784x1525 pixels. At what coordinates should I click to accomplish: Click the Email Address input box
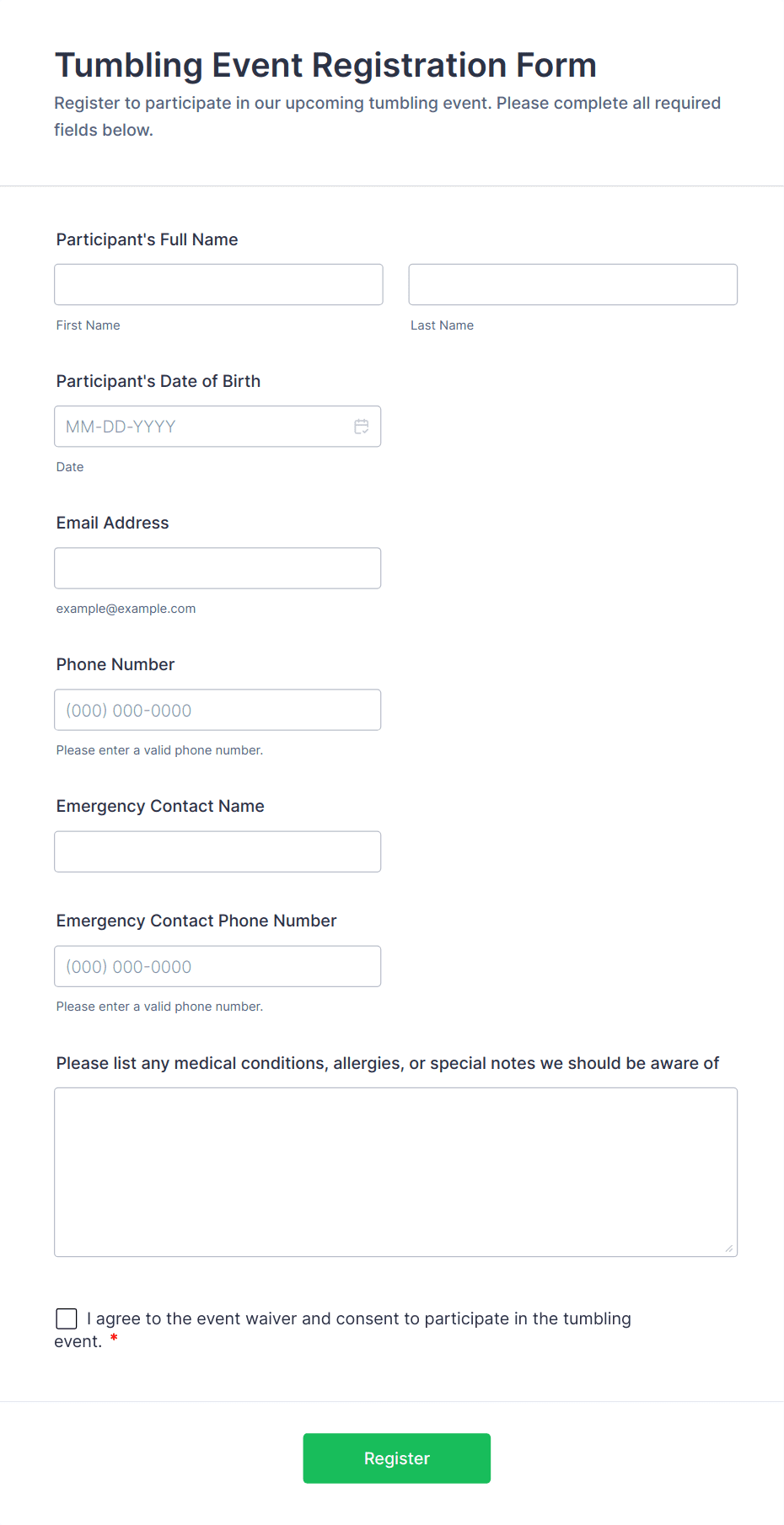tap(217, 568)
